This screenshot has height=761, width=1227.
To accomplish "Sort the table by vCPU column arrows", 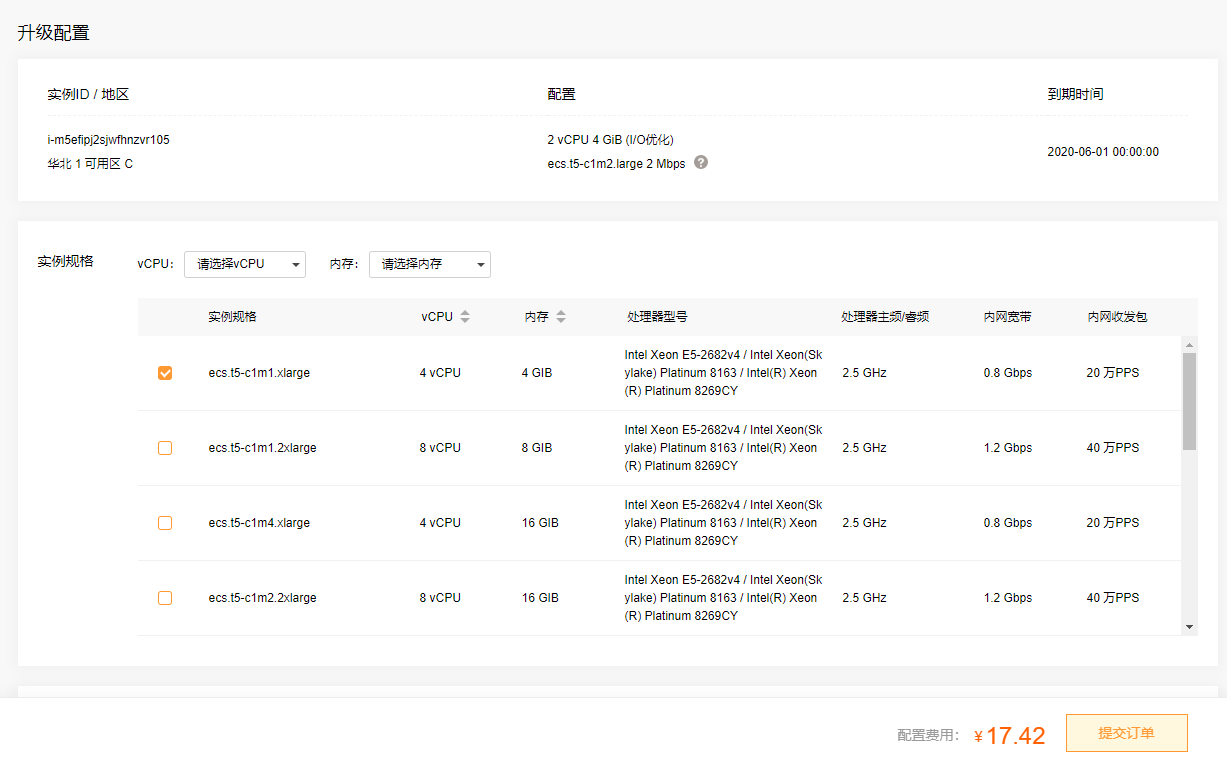I will coord(465,317).
